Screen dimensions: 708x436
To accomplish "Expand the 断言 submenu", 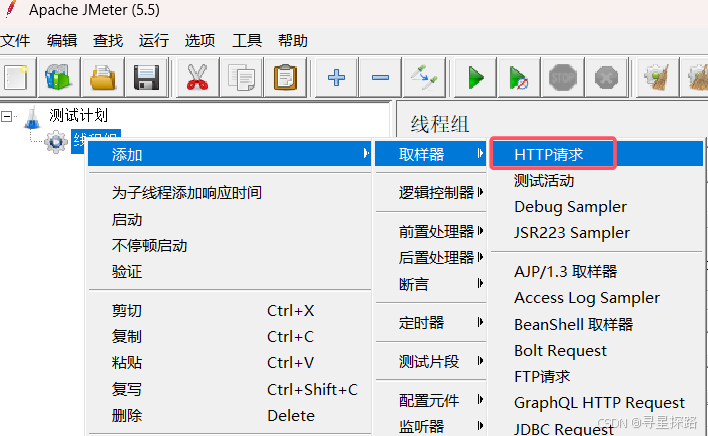I will [x=431, y=284].
